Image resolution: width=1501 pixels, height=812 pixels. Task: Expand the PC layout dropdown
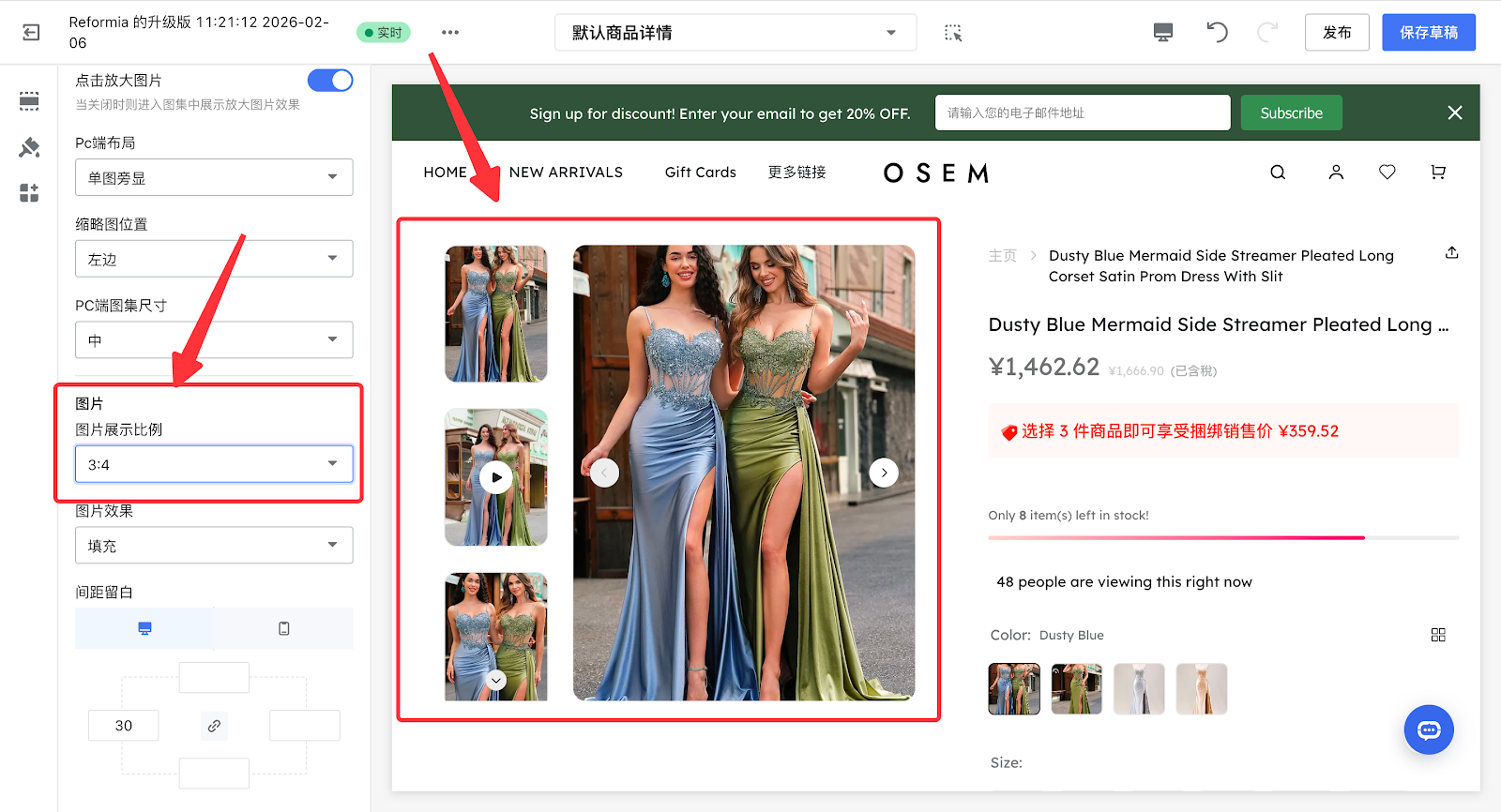click(x=214, y=177)
